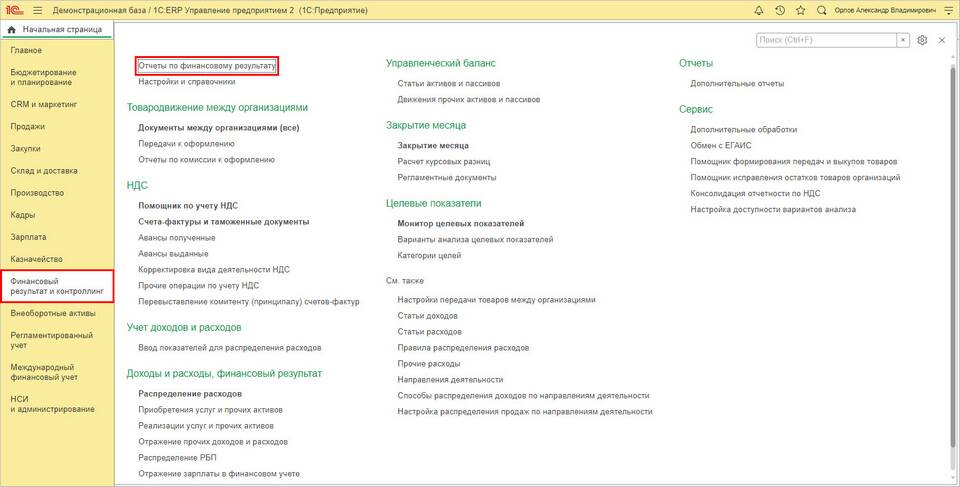Open Настройка доступности вариантов анализа
Viewport: 960px width, 487px height.
(x=773, y=210)
